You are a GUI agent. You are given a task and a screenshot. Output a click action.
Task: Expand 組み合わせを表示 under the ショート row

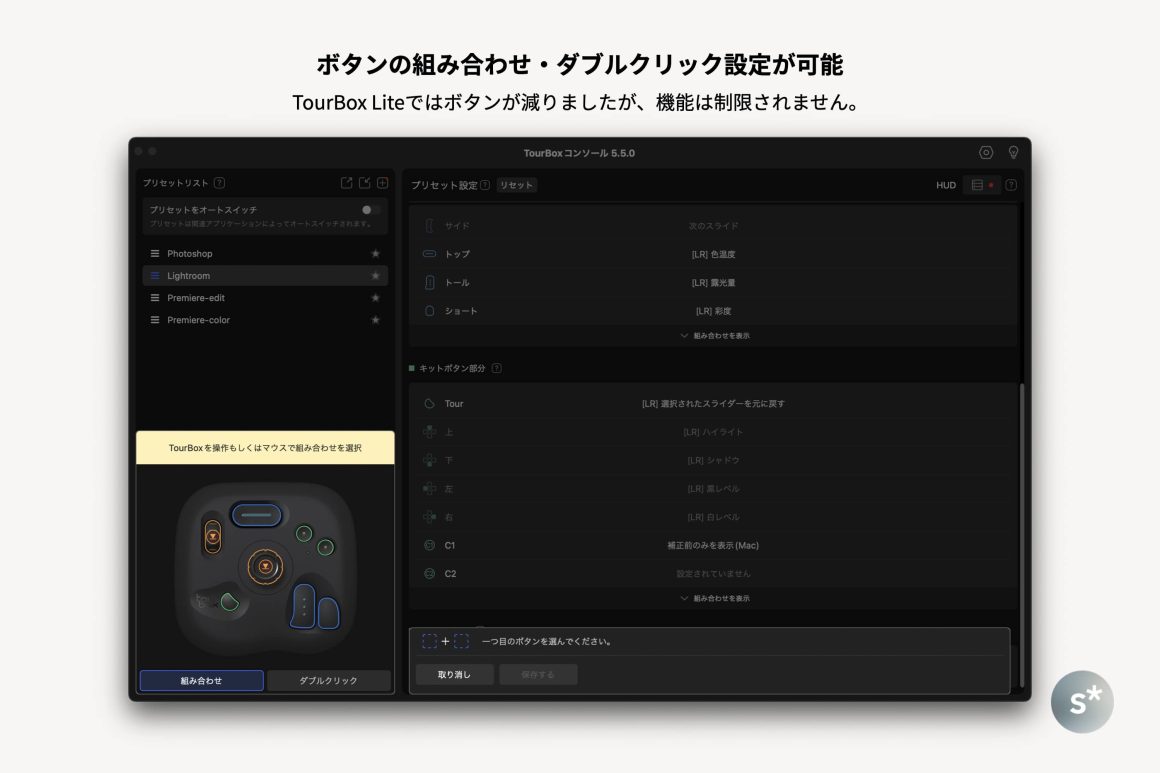click(714, 336)
